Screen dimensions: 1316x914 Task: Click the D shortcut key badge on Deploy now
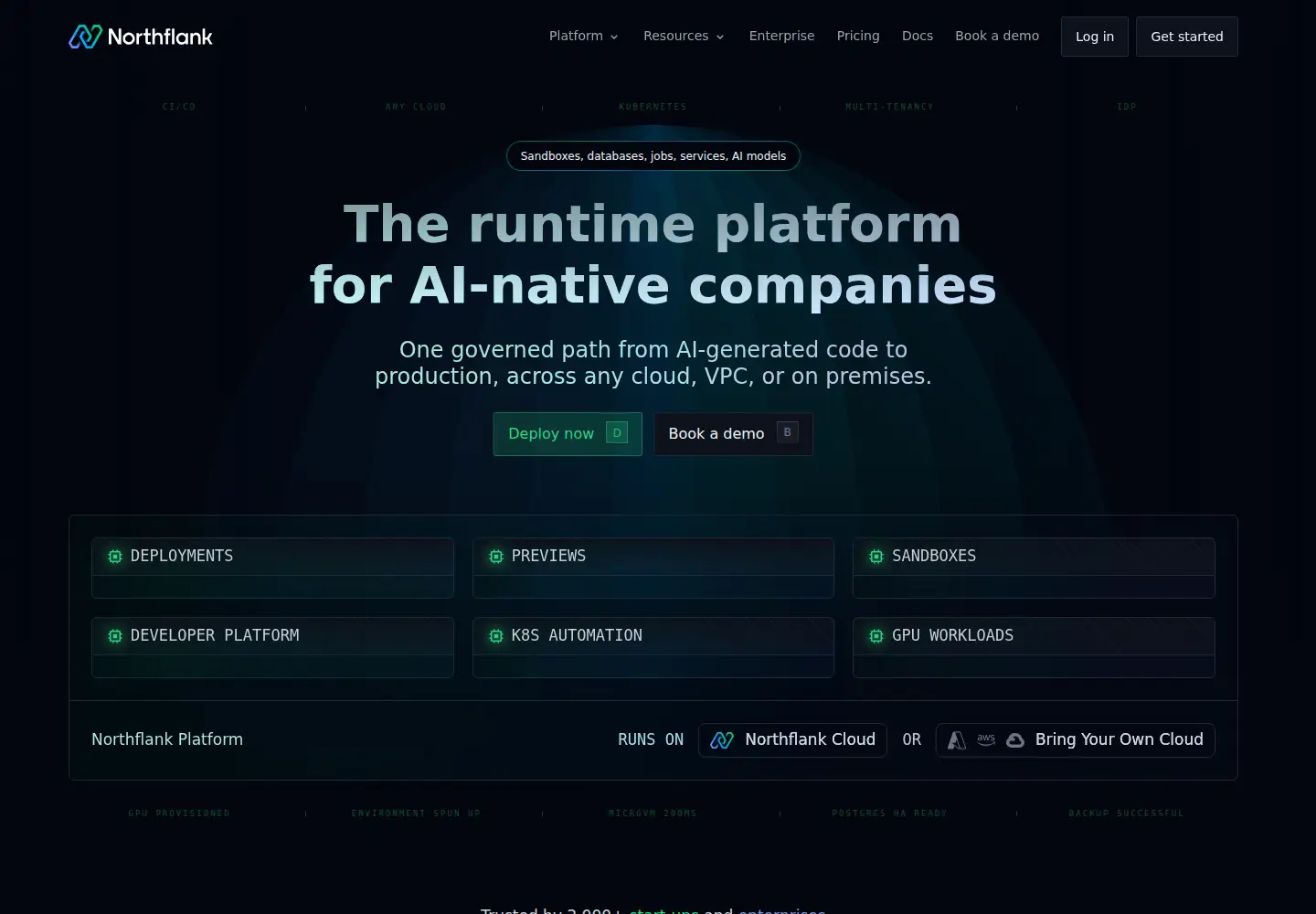tap(617, 433)
